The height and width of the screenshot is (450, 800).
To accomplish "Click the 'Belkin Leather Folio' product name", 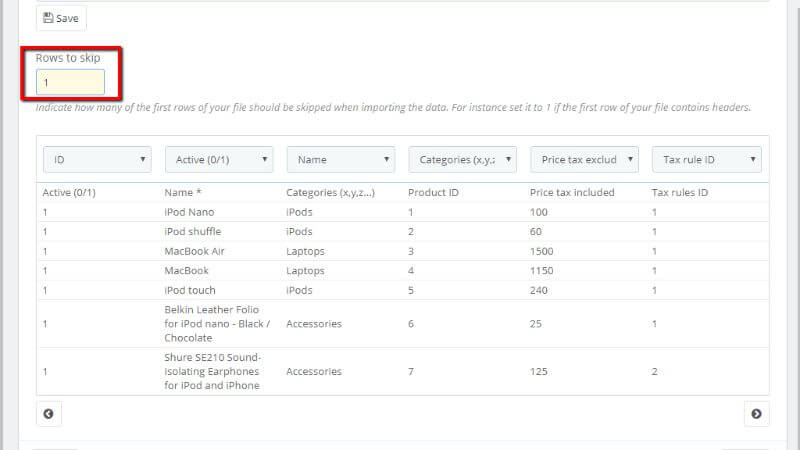I will click(x=217, y=323).
